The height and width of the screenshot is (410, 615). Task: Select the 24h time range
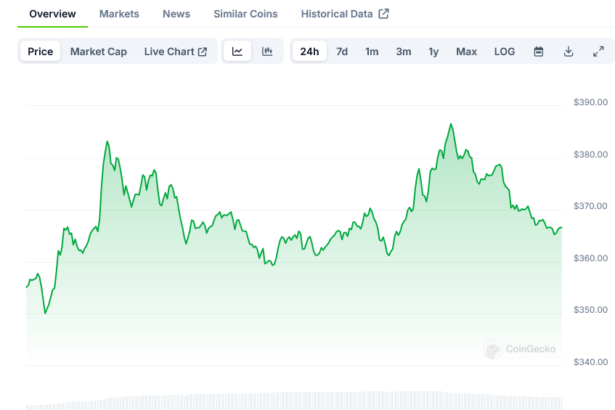[x=310, y=52]
